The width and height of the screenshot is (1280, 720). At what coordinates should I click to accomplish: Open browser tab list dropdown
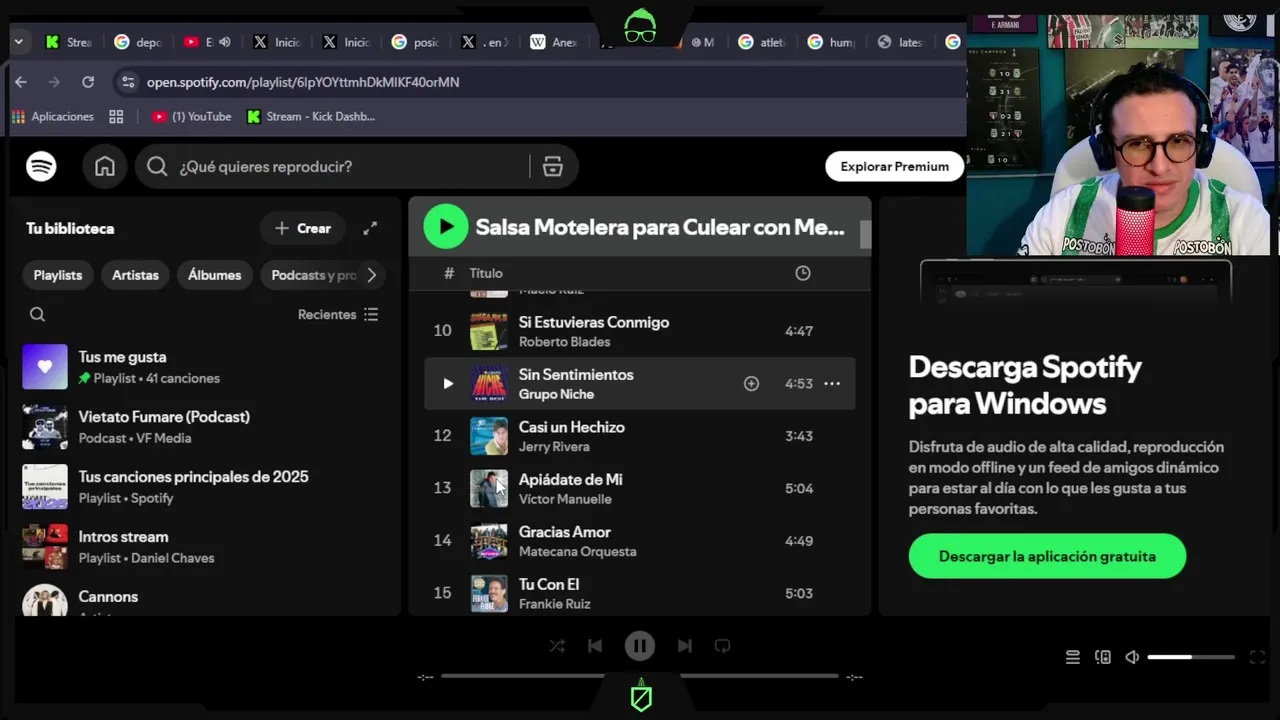tap(18, 42)
